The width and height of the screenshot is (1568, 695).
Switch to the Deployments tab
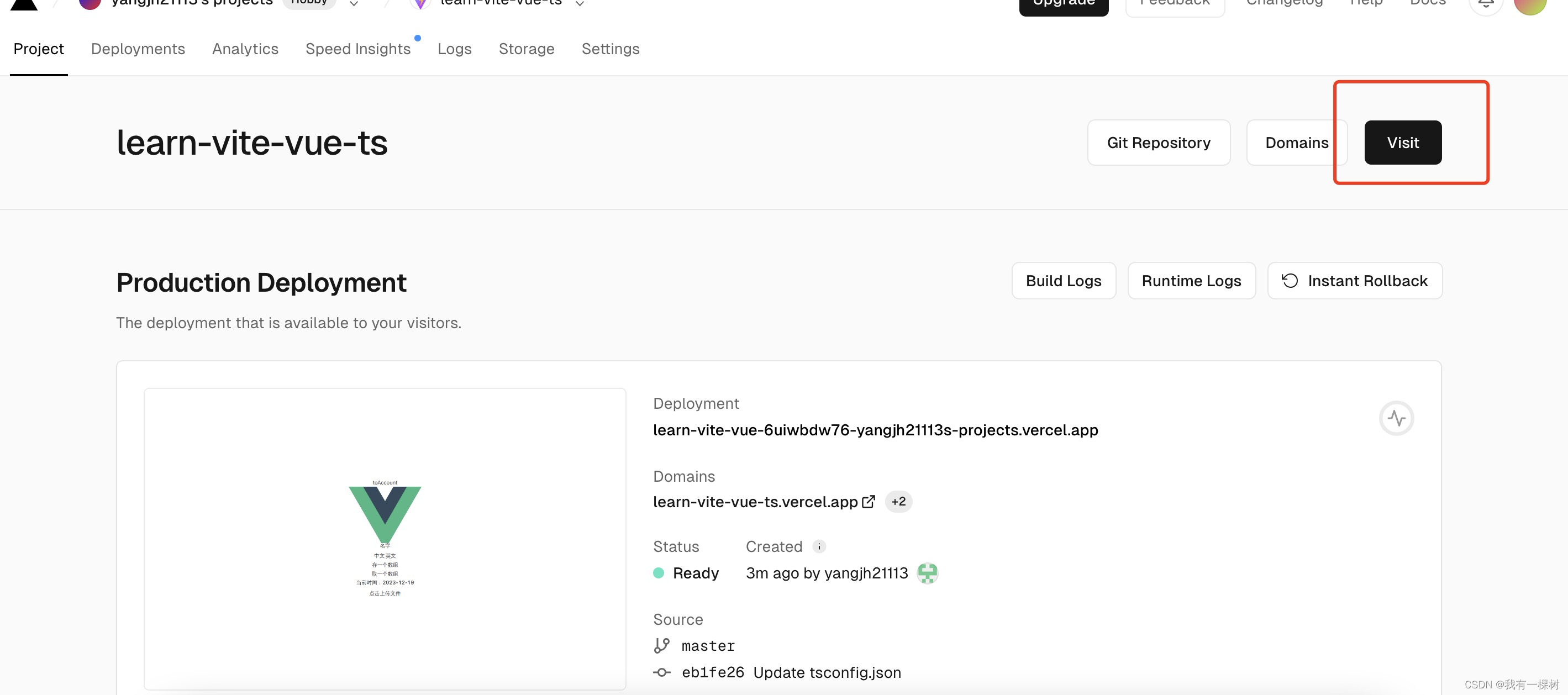[x=138, y=49]
